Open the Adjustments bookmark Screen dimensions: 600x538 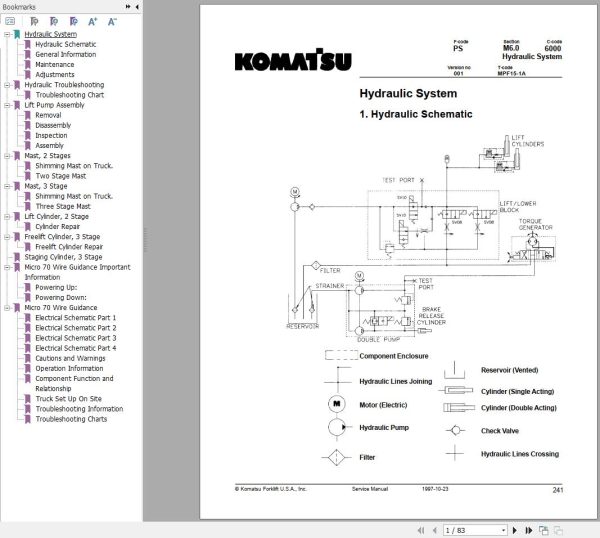pos(55,75)
